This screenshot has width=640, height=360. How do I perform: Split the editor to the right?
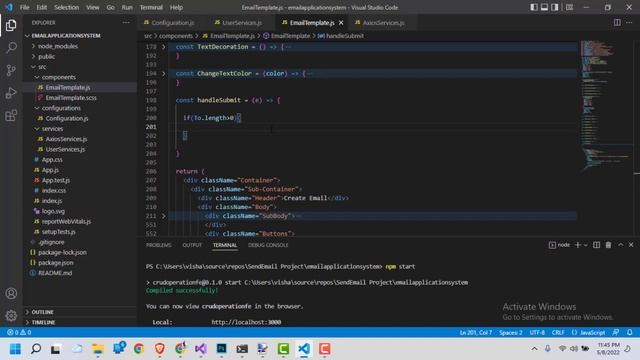(x=617, y=22)
